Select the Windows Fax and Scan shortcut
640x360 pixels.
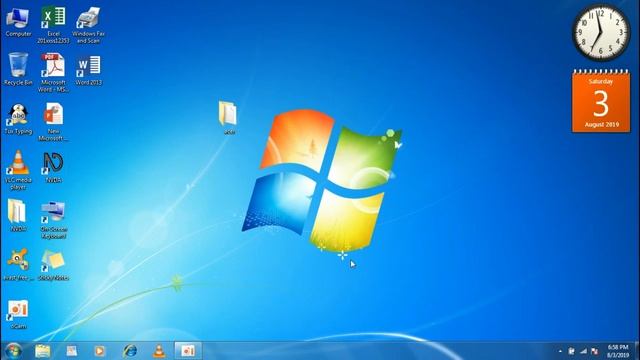(x=88, y=24)
